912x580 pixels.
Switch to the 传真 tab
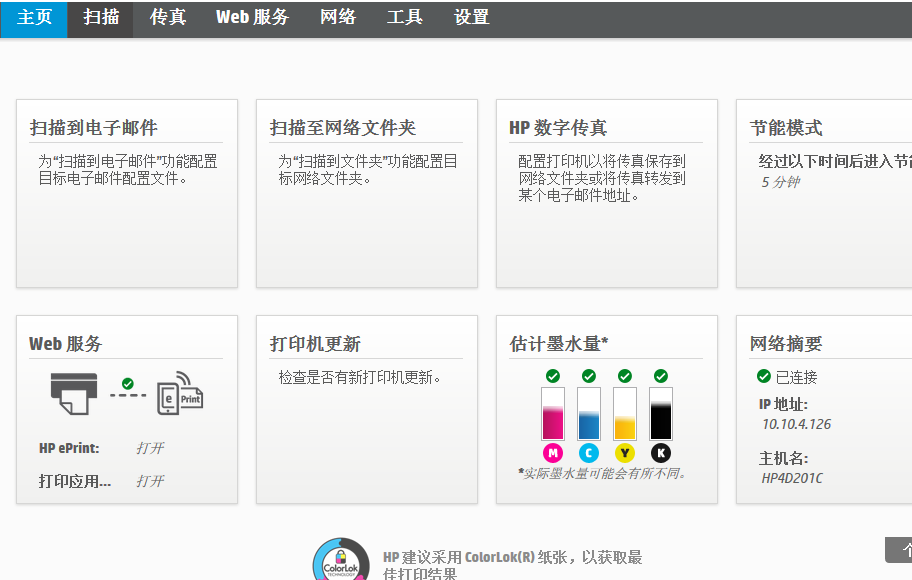point(168,18)
